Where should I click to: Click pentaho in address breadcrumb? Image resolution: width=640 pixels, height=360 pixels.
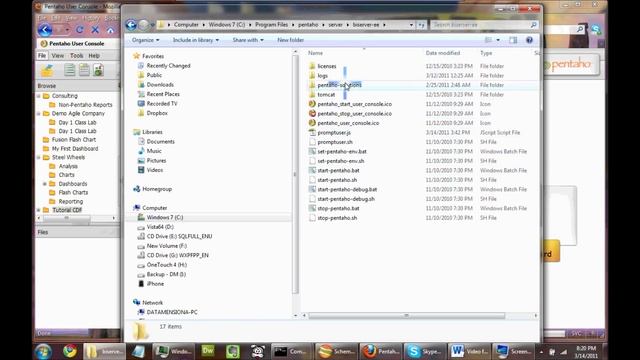(308, 25)
